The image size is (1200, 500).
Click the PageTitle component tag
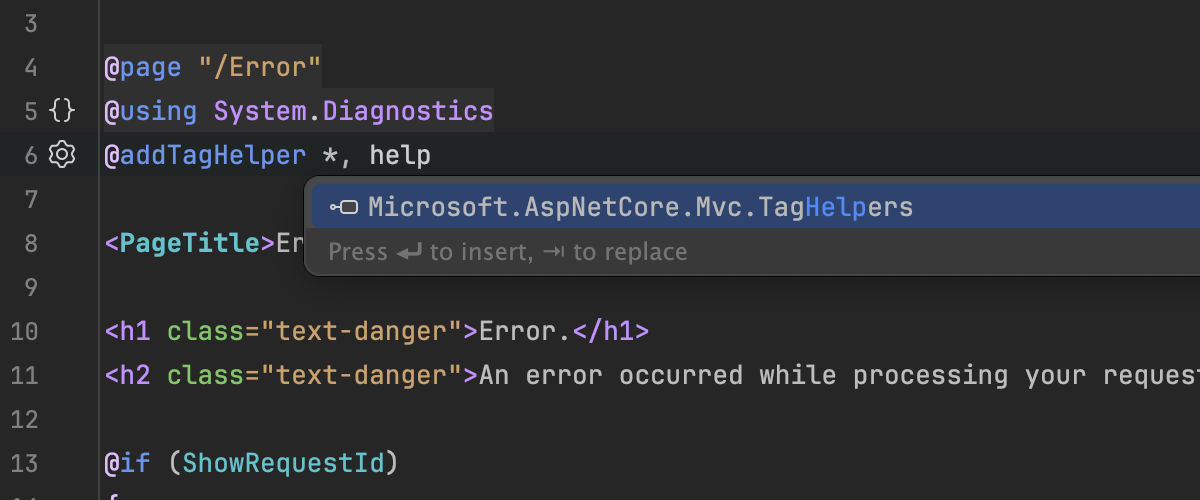pyautogui.click(x=190, y=243)
